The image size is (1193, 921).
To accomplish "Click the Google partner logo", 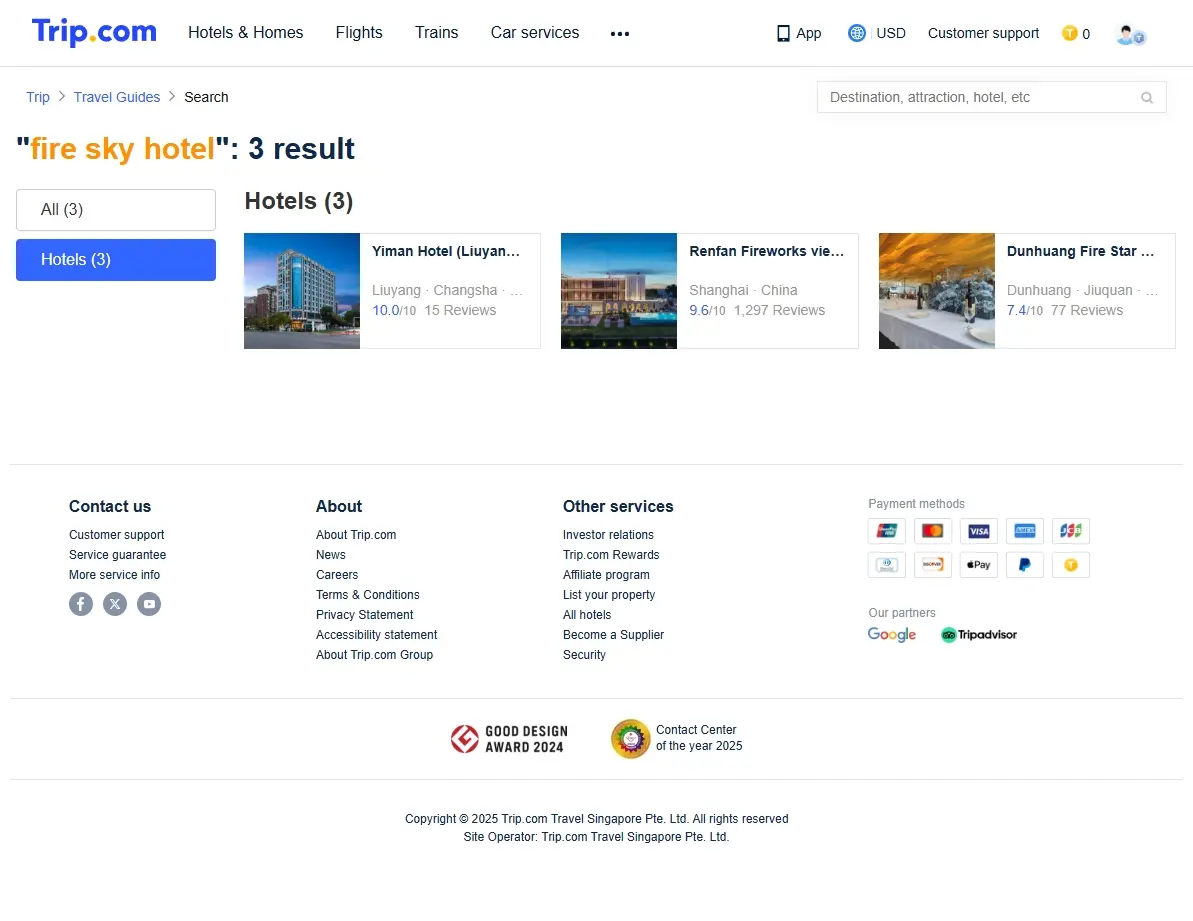I will click(x=892, y=634).
